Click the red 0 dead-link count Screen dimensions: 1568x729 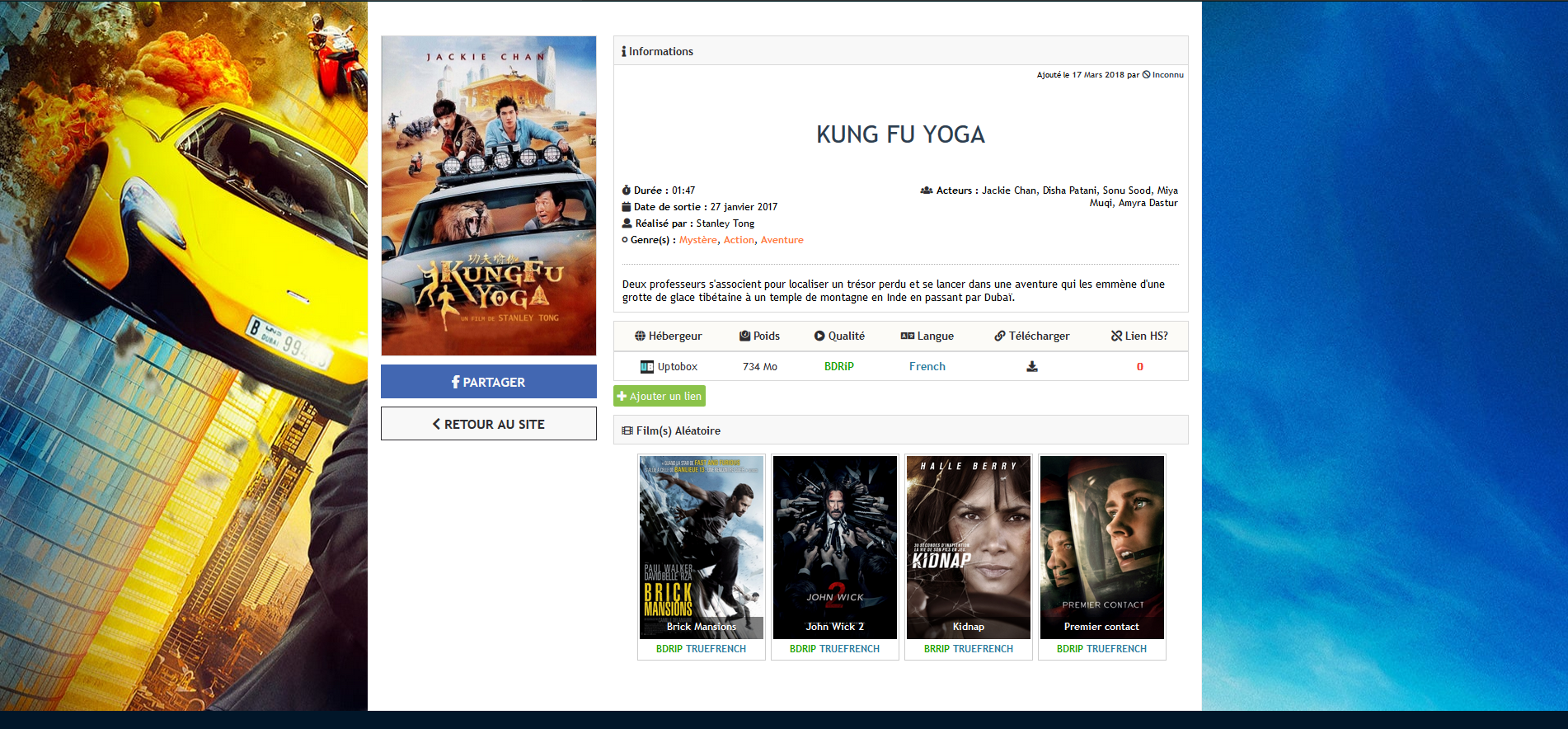pyautogui.click(x=1140, y=367)
